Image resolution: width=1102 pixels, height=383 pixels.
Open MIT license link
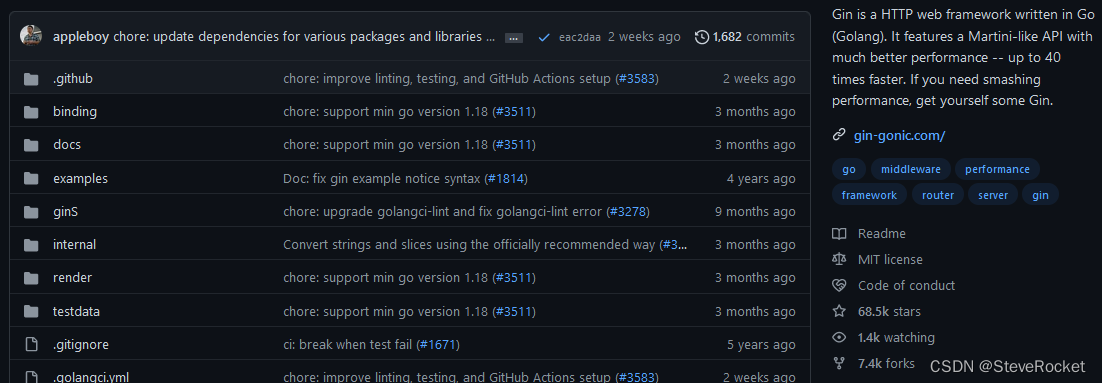890,259
